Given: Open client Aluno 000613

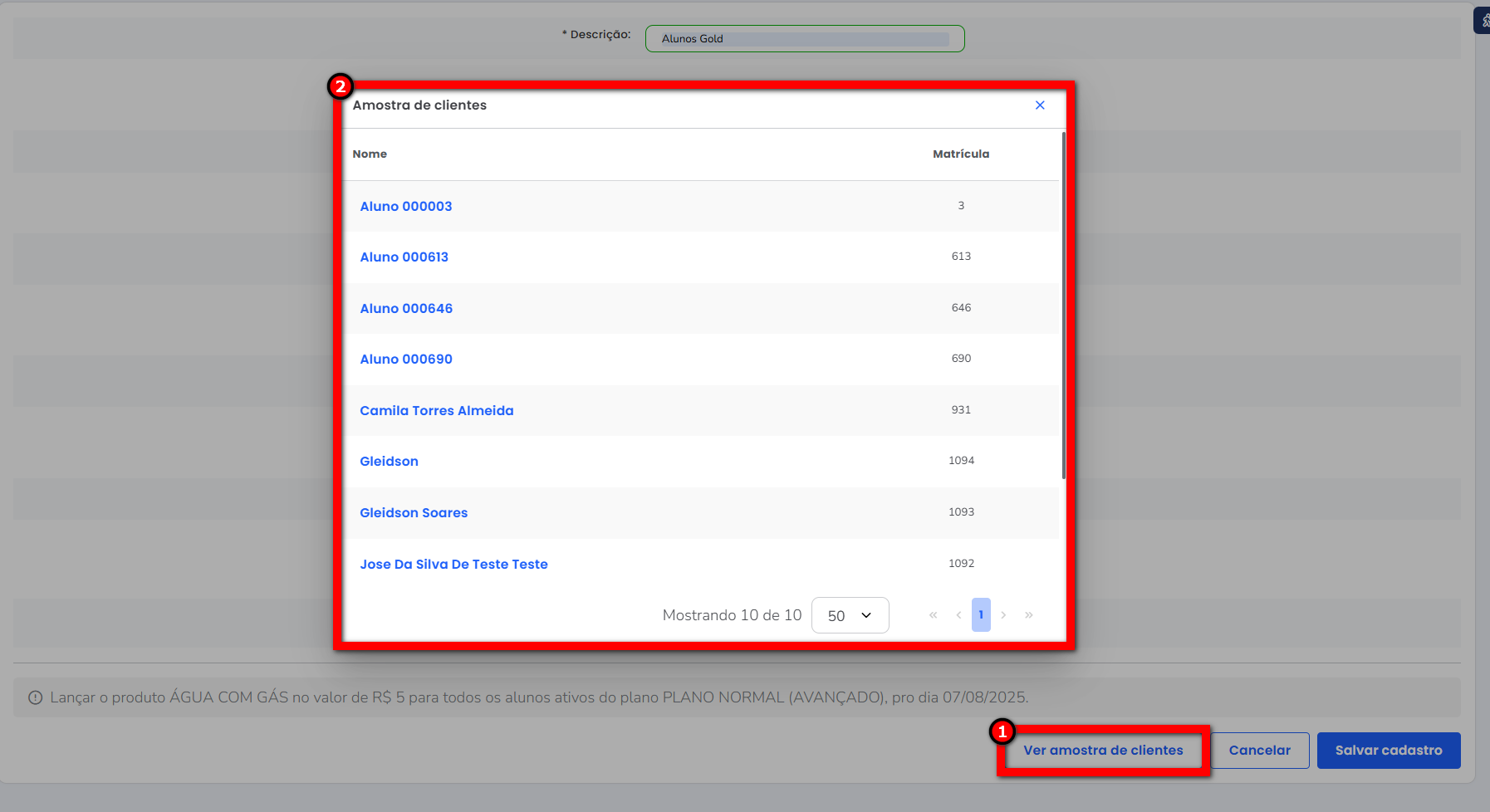Looking at the screenshot, I should (x=404, y=257).
